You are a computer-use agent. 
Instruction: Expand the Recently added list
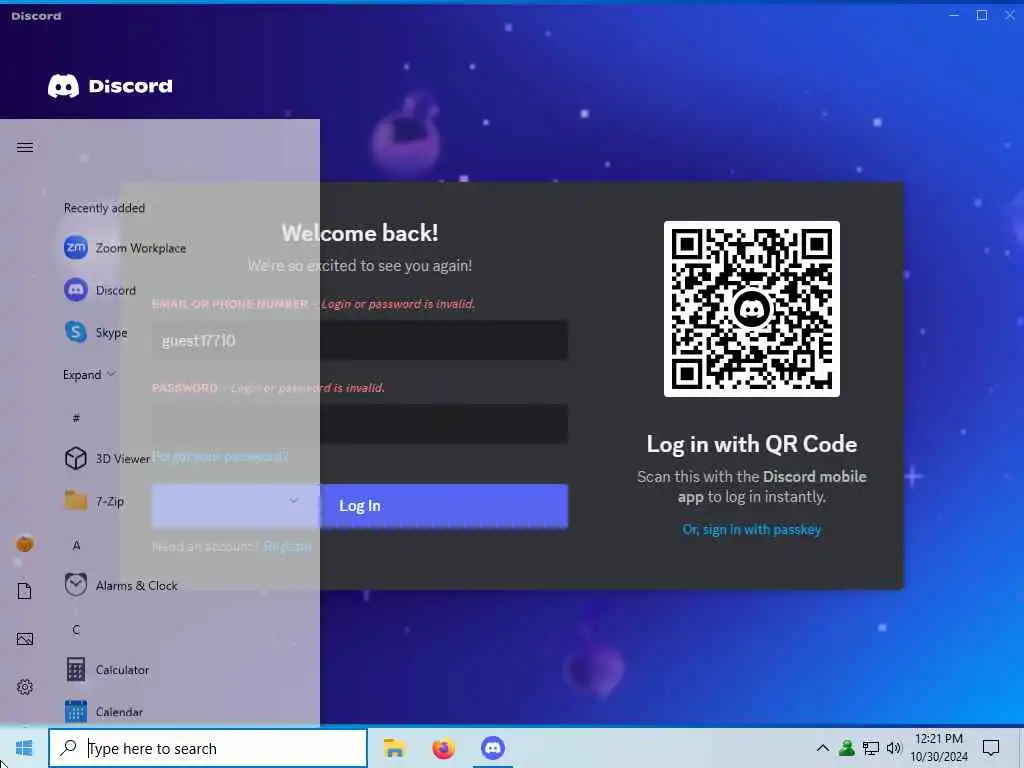coord(89,375)
